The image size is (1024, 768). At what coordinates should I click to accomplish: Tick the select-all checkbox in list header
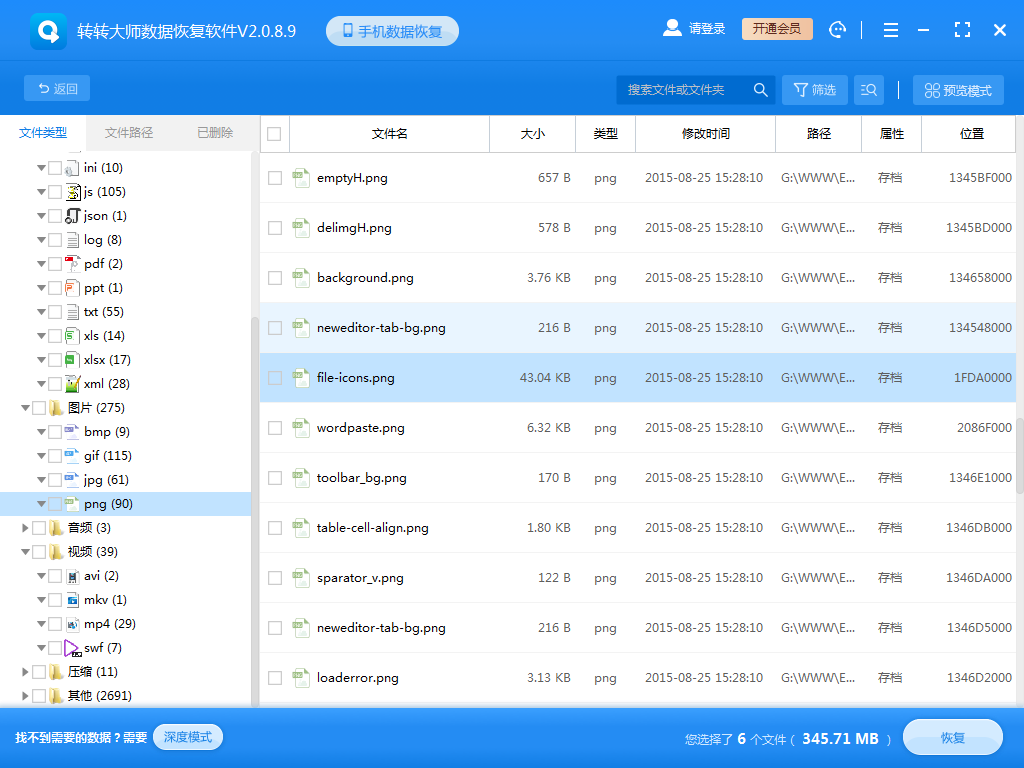click(x=274, y=134)
